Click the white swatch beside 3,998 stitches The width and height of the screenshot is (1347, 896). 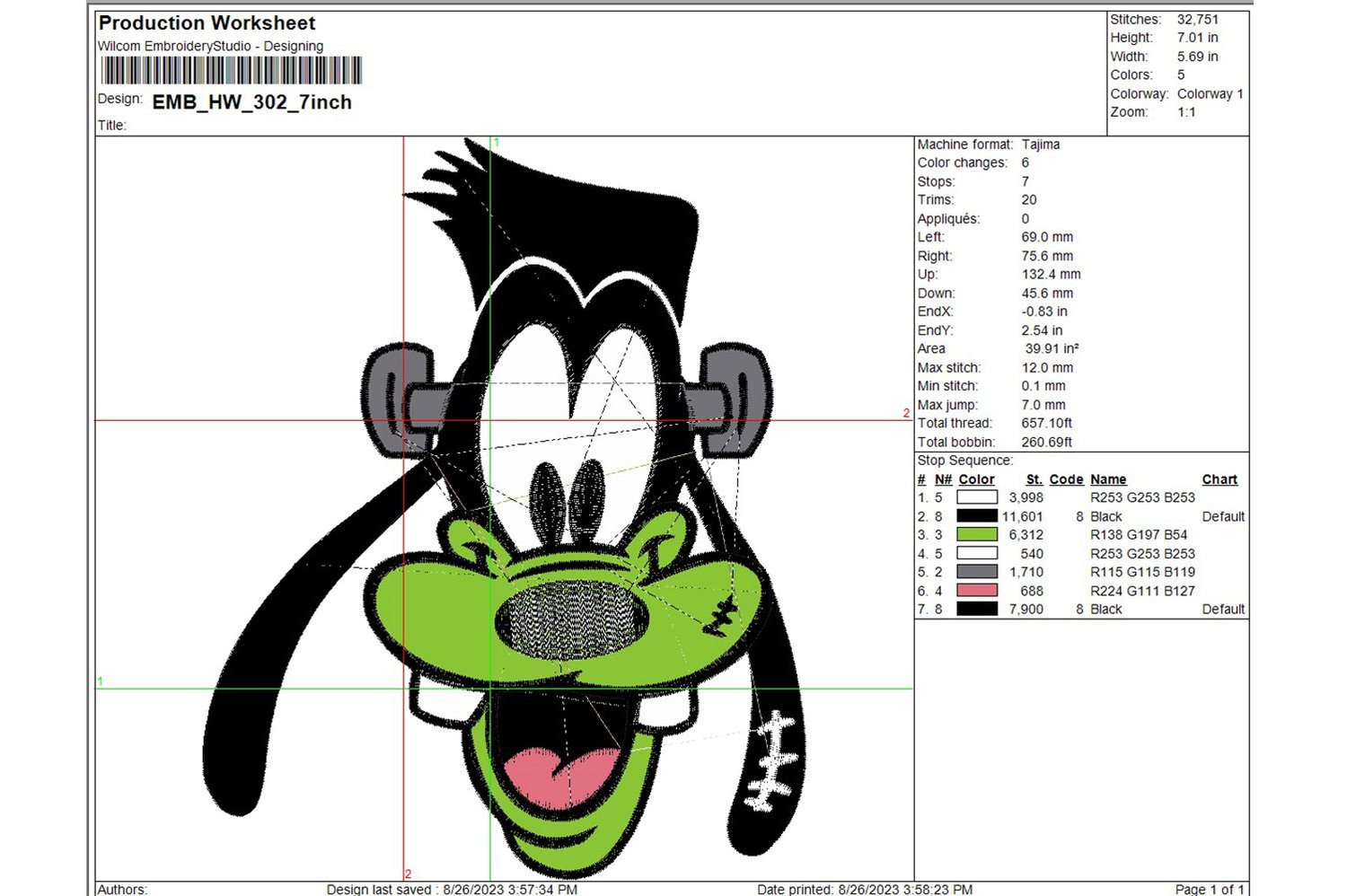coord(977,497)
